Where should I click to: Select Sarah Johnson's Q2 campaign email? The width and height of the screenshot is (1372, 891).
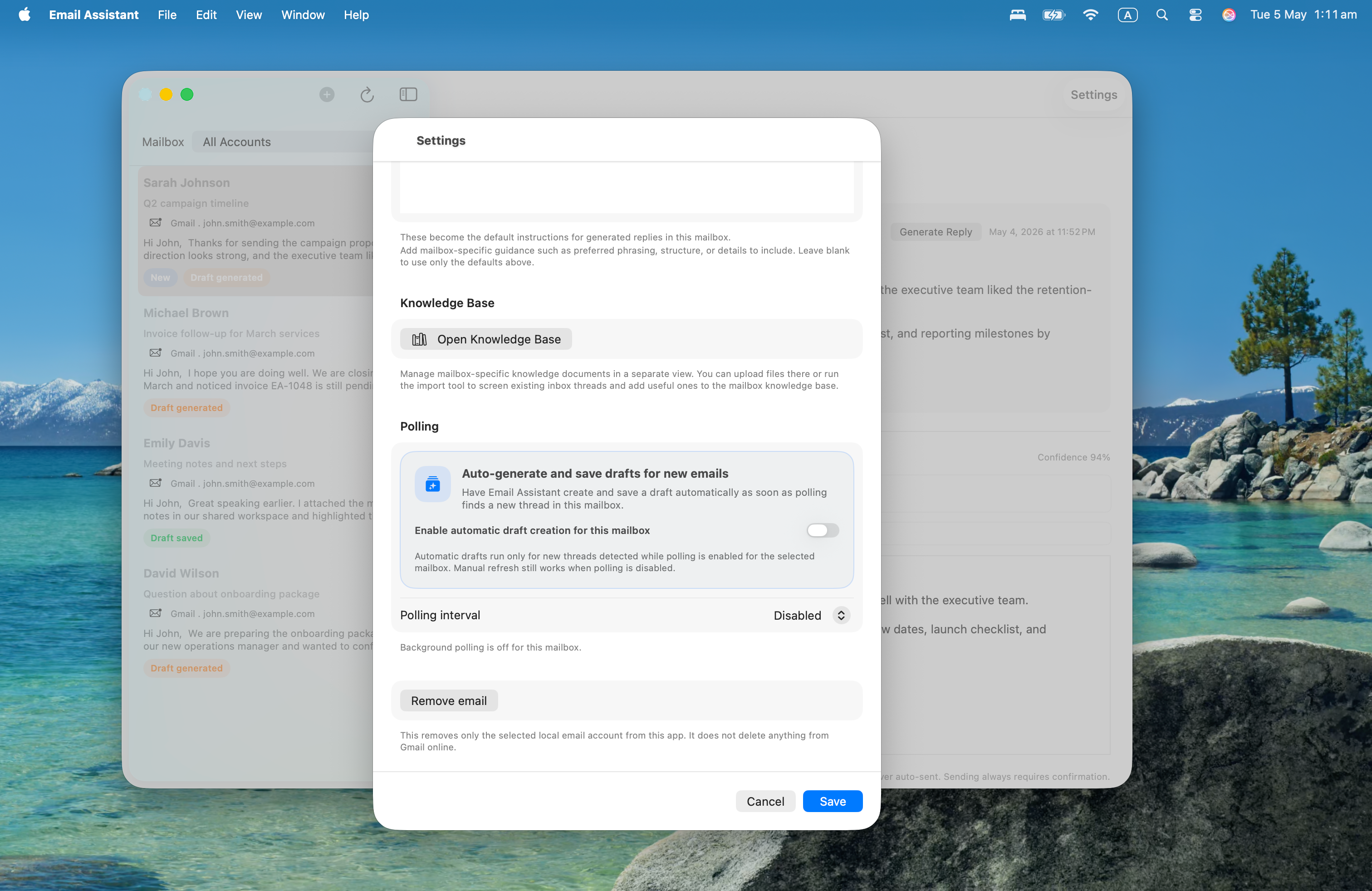pos(256,231)
